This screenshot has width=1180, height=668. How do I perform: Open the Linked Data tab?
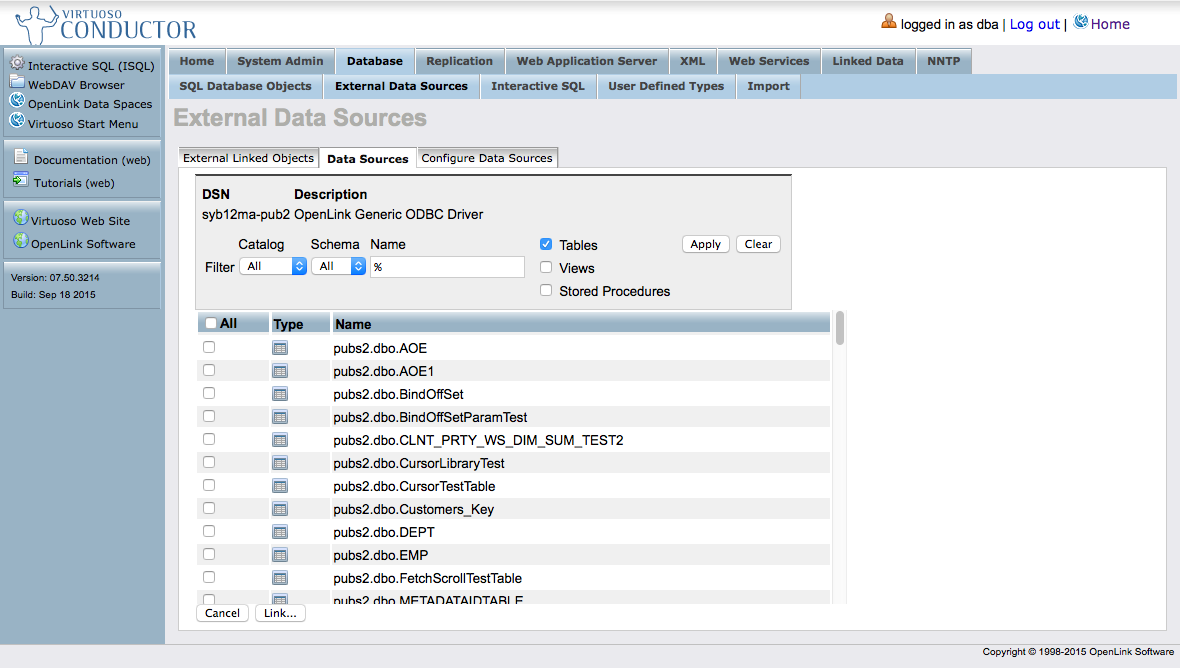tap(868, 61)
